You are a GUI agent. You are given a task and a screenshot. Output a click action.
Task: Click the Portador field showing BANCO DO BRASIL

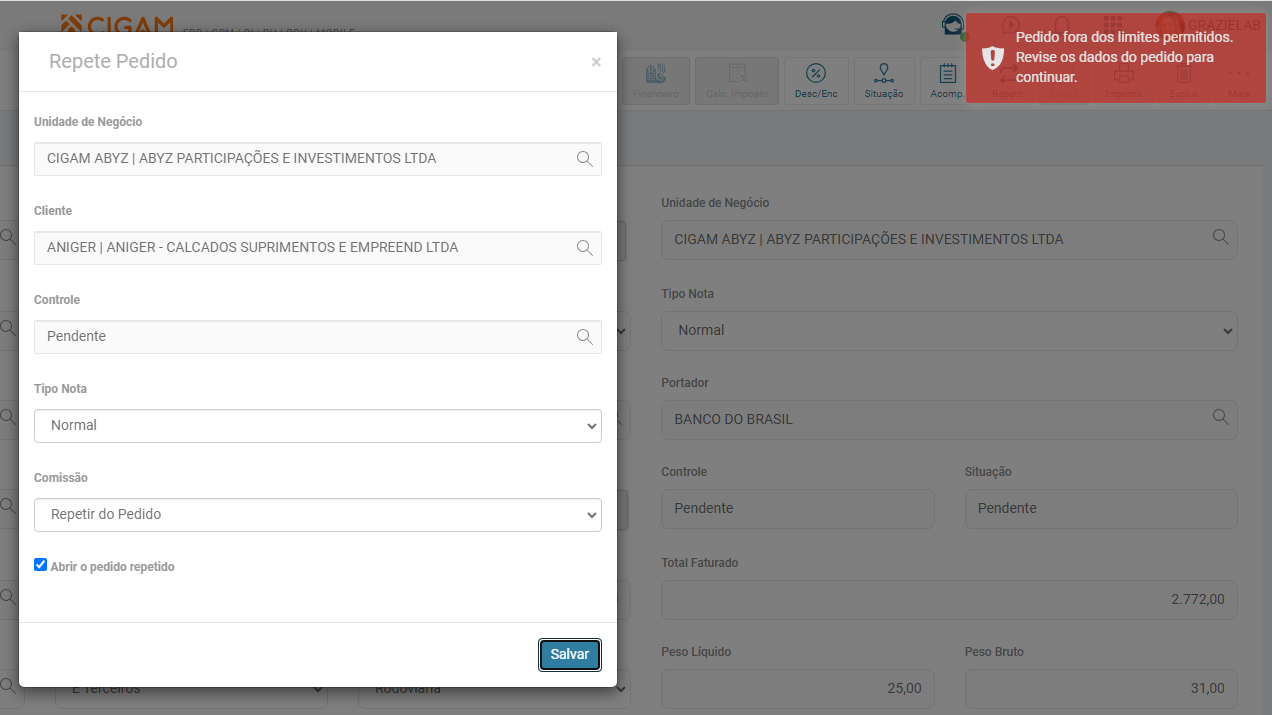pyautogui.click(x=949, y=419)
